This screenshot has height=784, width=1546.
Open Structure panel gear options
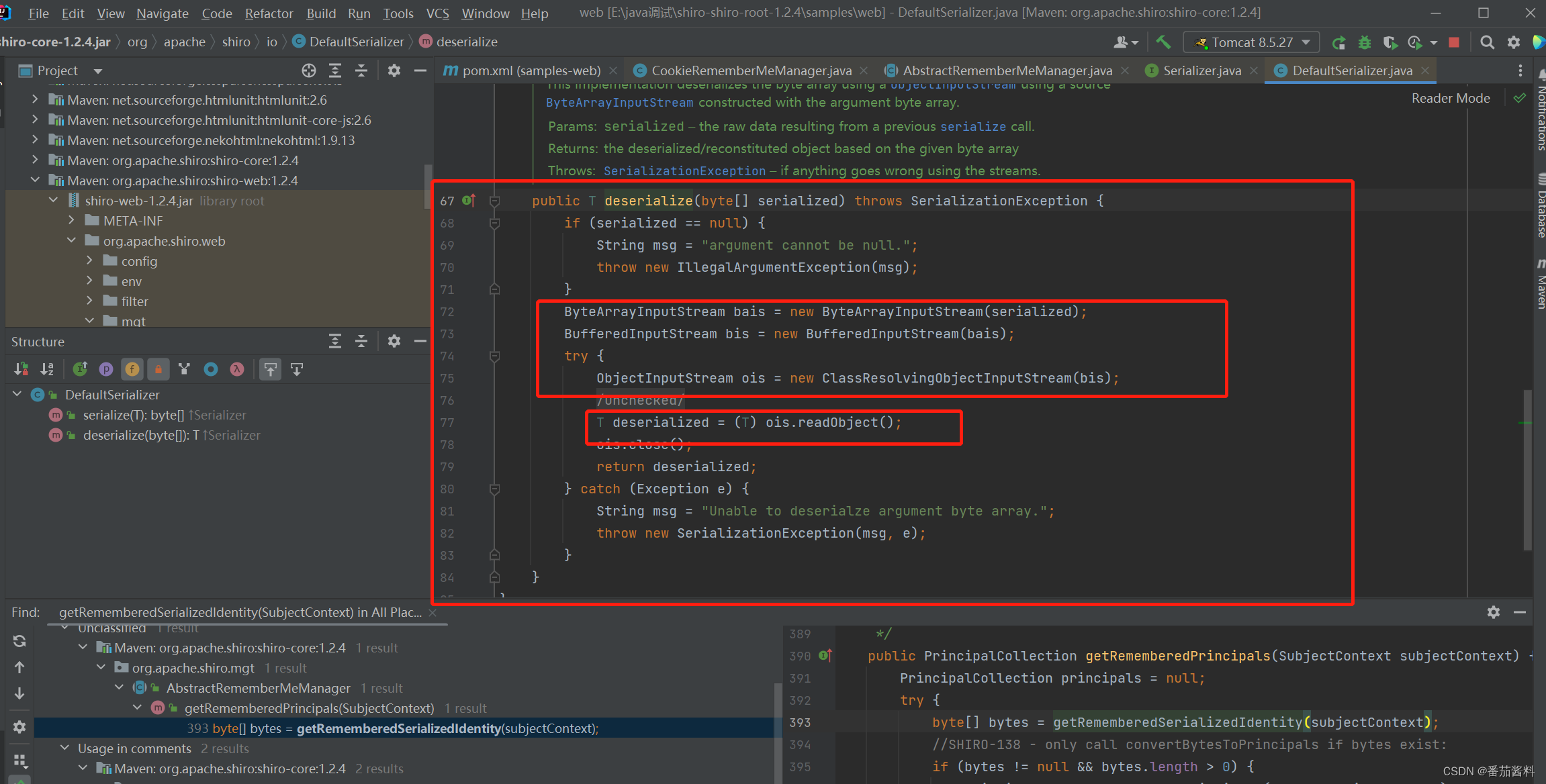tap(394, 341)
